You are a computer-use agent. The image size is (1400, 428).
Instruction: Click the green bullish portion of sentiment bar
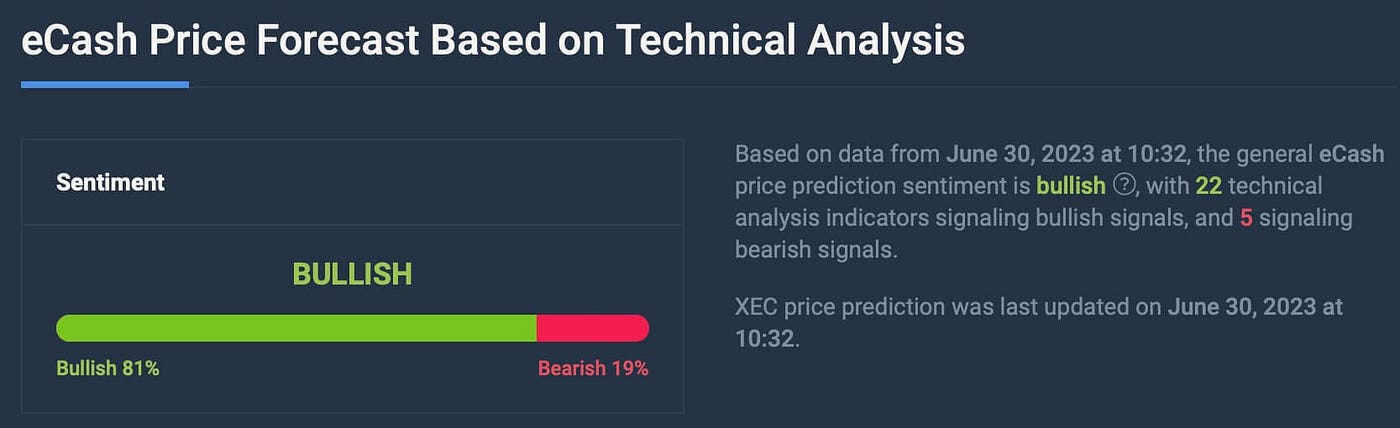point(296,328)
